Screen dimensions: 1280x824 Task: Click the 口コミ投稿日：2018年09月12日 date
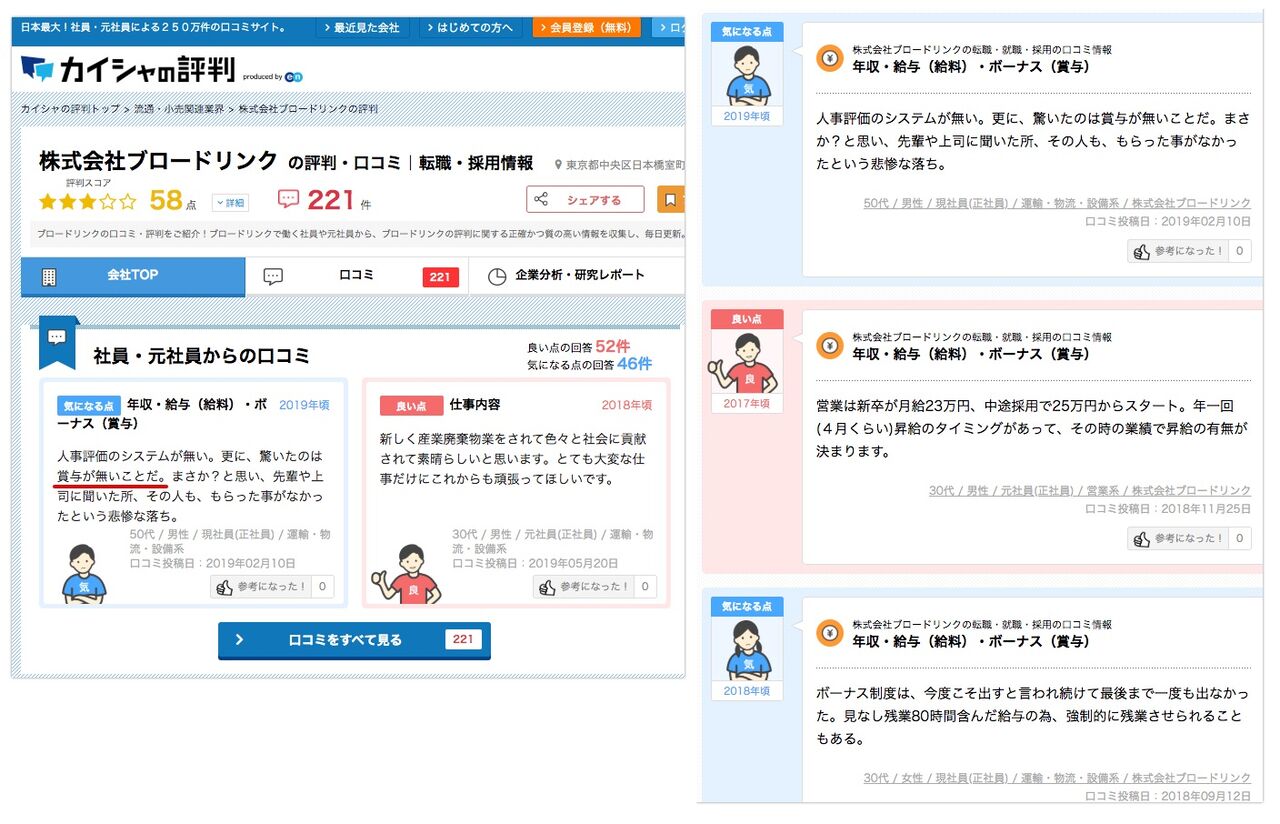coord(1168,796)
